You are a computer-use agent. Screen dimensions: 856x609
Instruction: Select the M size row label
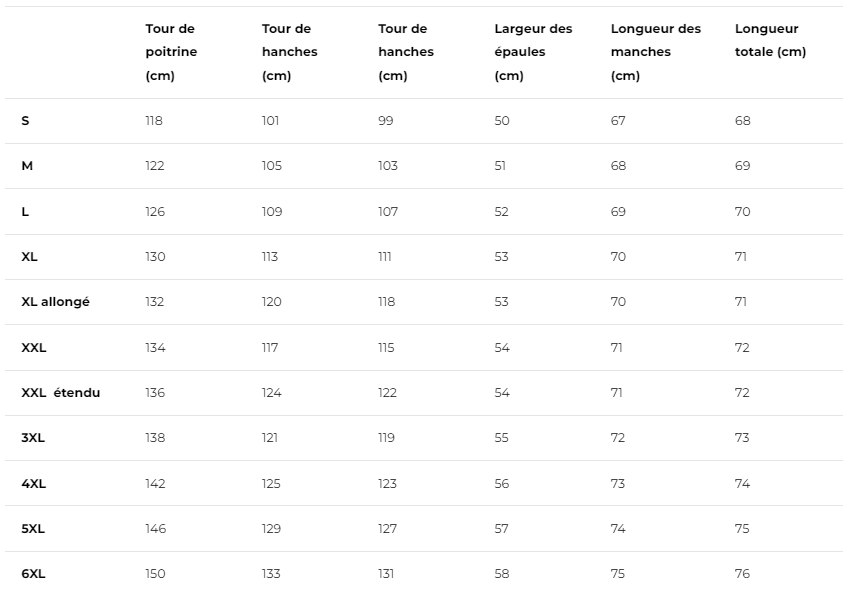point(27,166)
